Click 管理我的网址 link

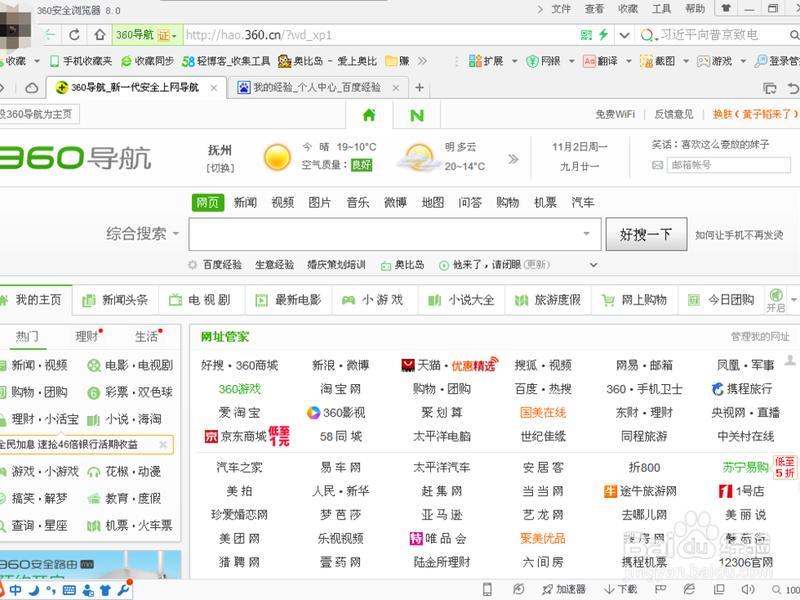click(760, 337)
